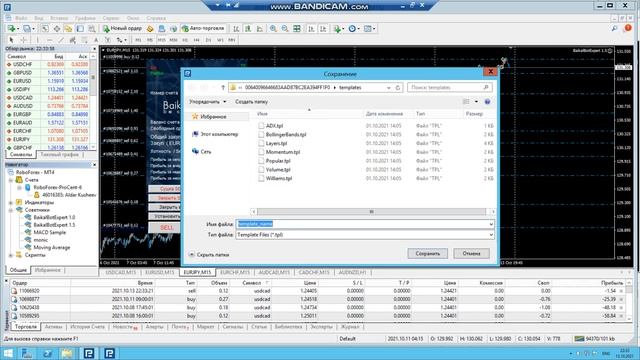The height and width of the screenshot is (360, 640).
Task: Open the Графики menu
Action: tap(85, 18)
